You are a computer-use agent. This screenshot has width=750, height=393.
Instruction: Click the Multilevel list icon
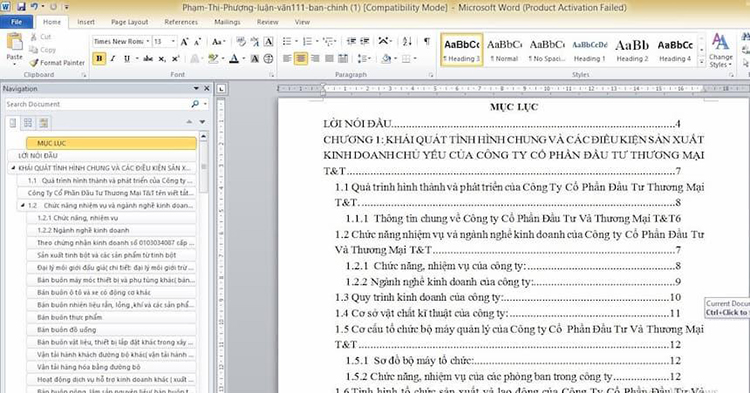[x=328, y=42]
